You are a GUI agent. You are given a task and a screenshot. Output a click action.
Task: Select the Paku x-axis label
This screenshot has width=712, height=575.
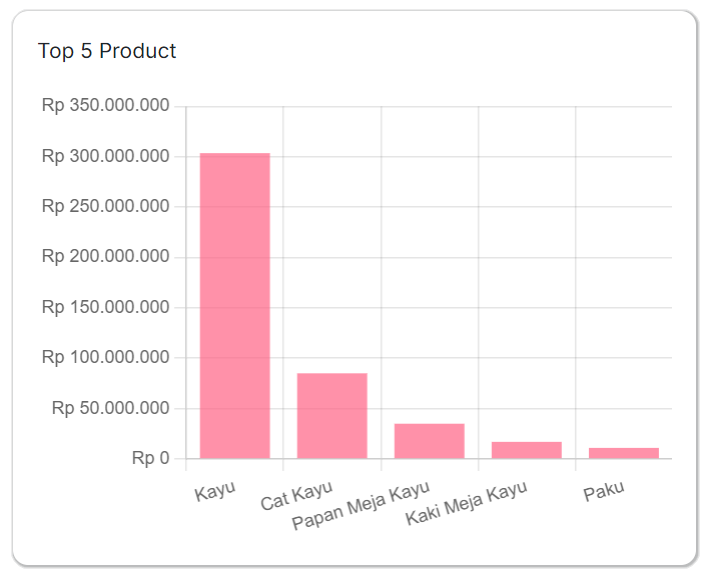(x=604, y=491)
